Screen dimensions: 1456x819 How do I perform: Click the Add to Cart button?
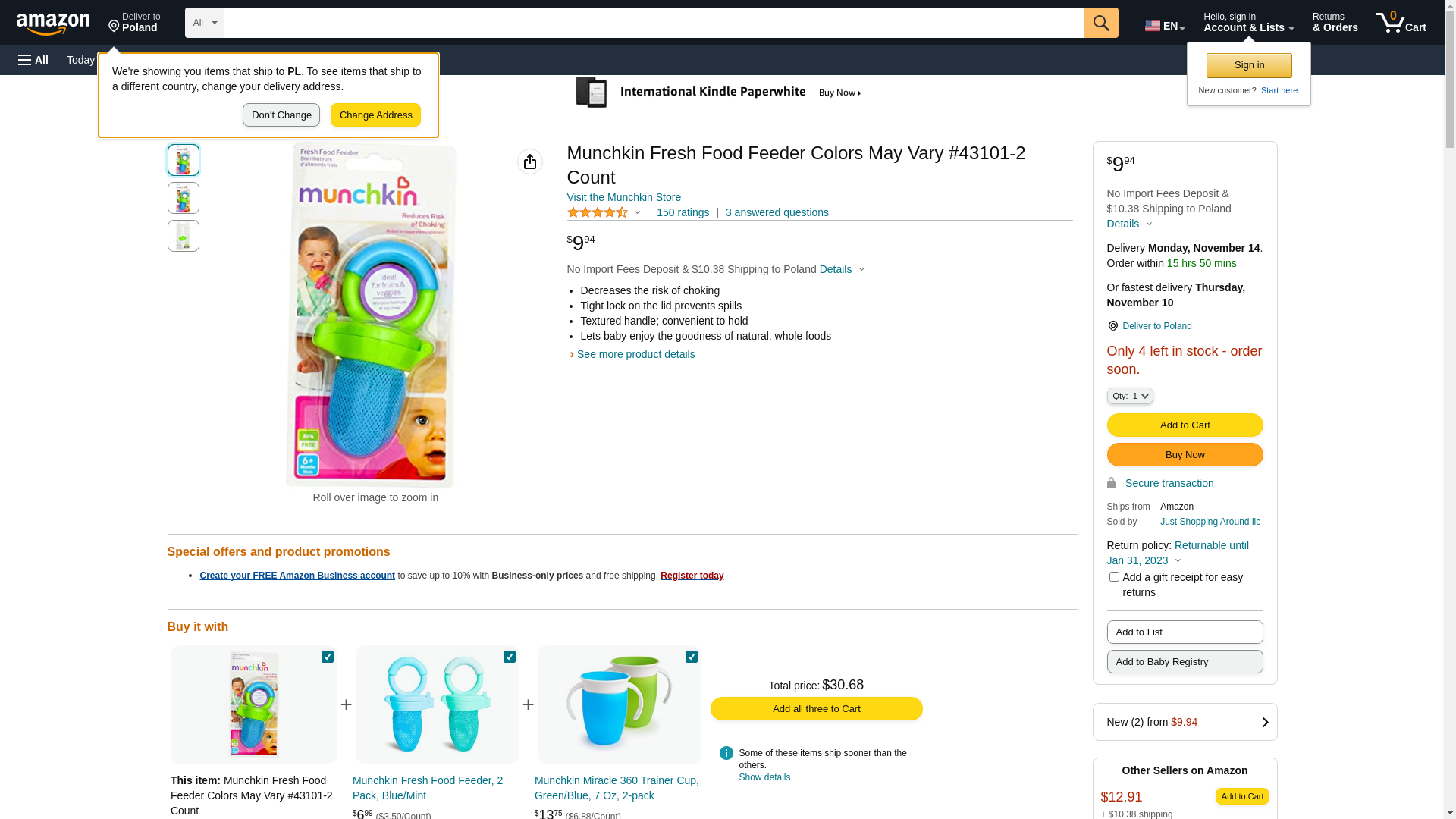pyautogui.click(x=1185, y=425)
